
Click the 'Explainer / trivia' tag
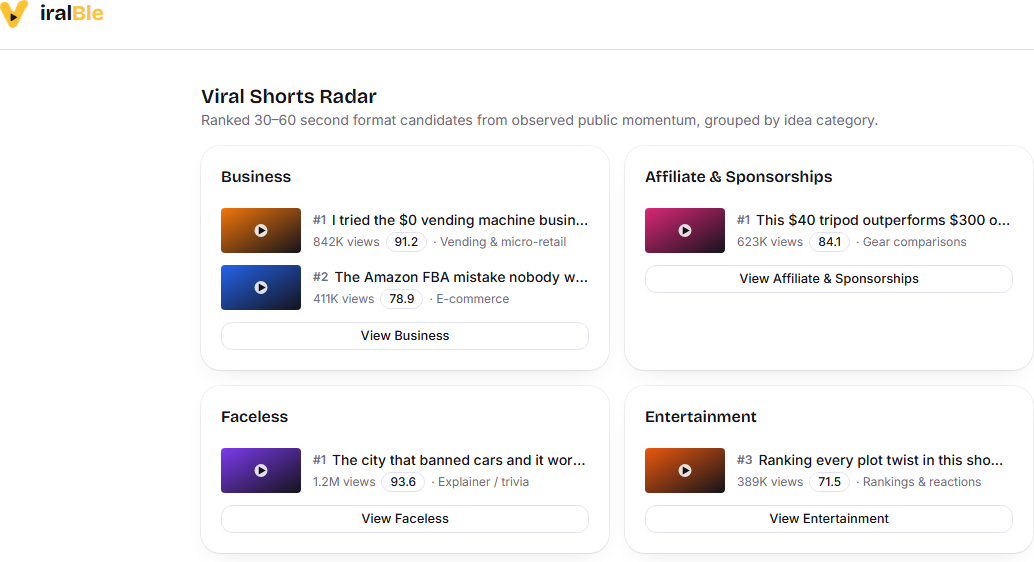coord(483,482)
